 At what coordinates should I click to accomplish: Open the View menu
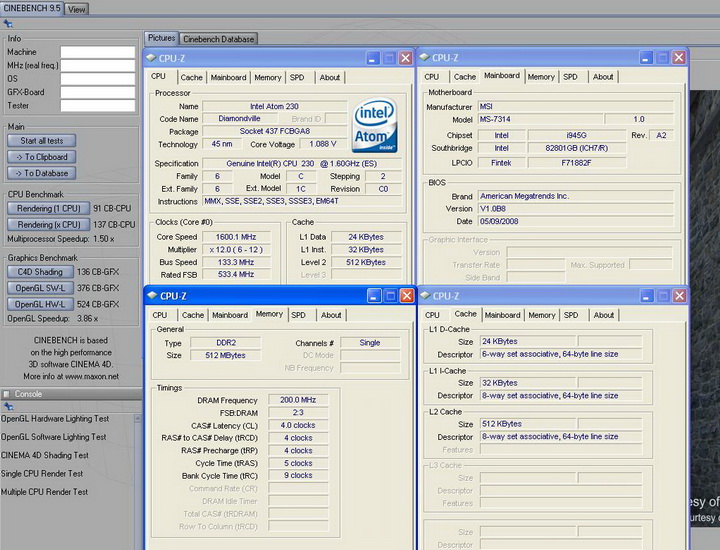click(x=77, y=9)
